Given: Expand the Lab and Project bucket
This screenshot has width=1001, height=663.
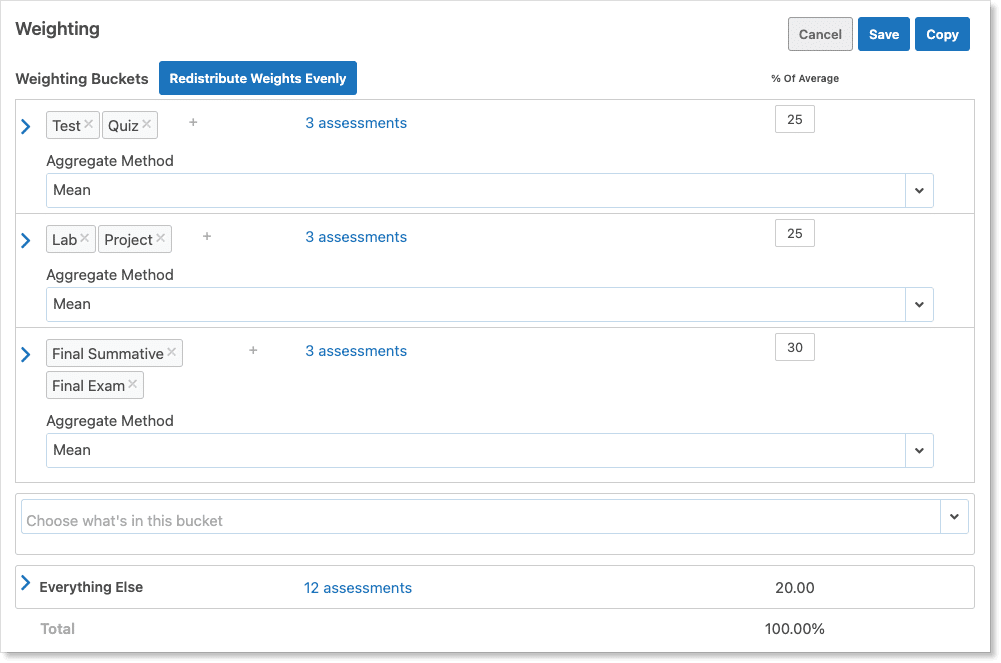Looking at the screenshot, I should 26,240.
